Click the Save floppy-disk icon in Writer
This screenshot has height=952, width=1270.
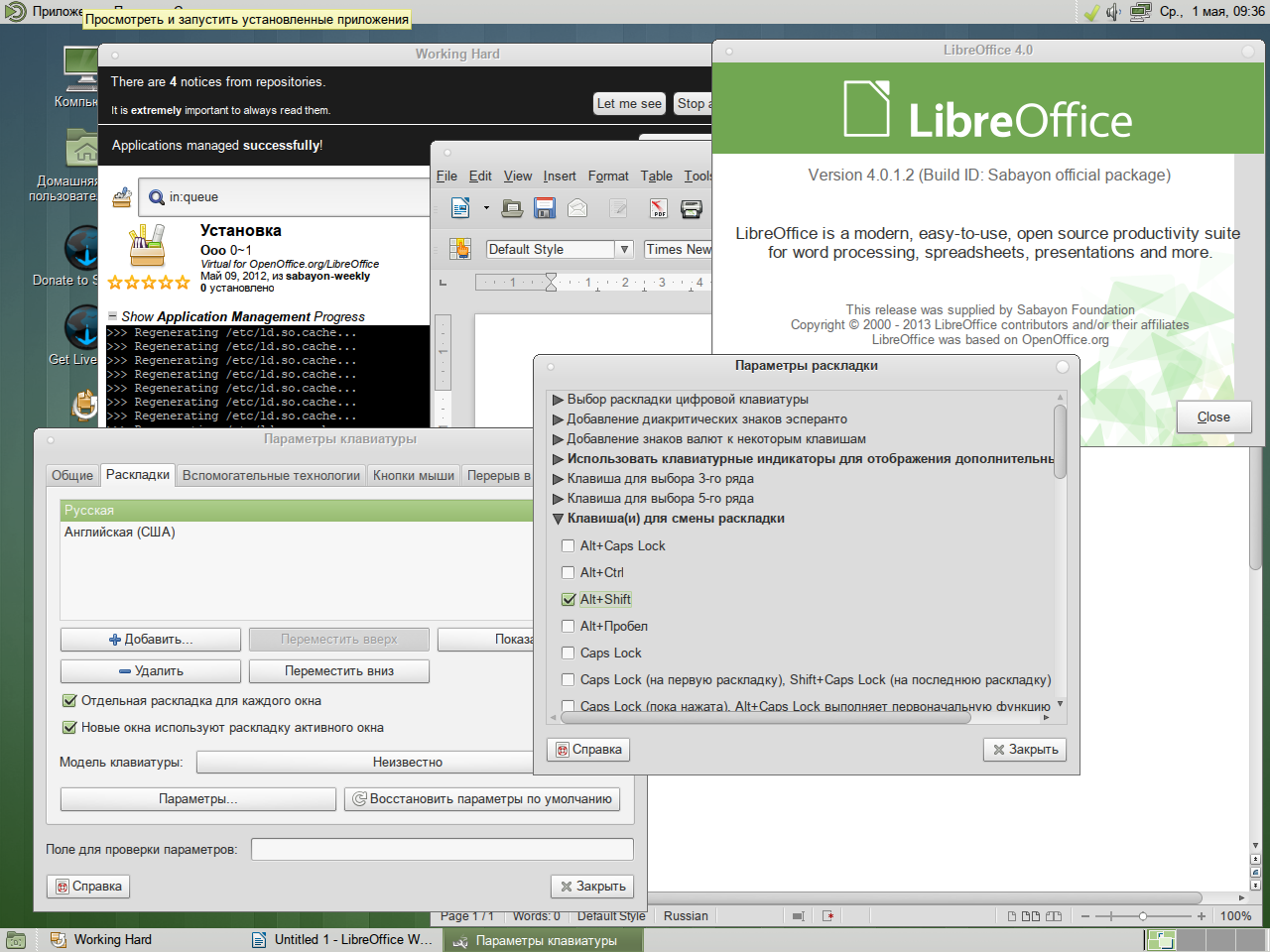[545, 208]
